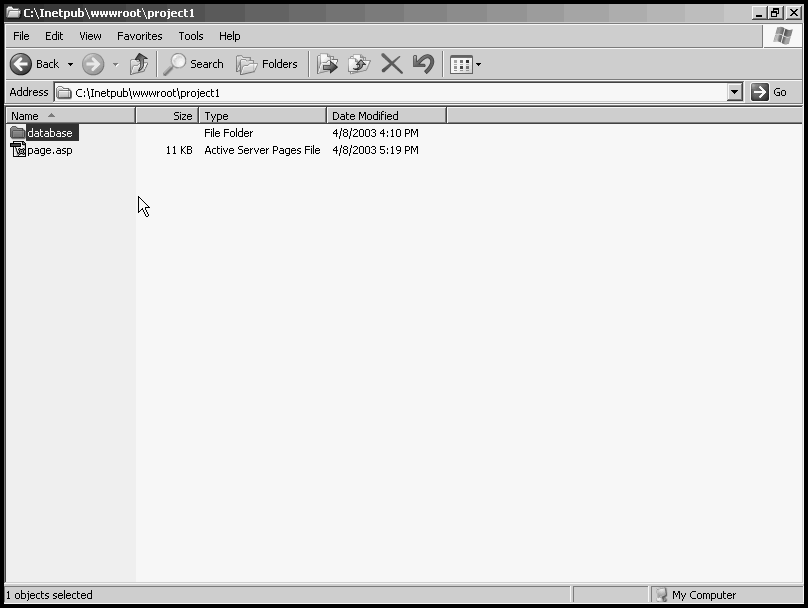Click the '4/8/2003 5:19 PM' date cell

(375, 150)
